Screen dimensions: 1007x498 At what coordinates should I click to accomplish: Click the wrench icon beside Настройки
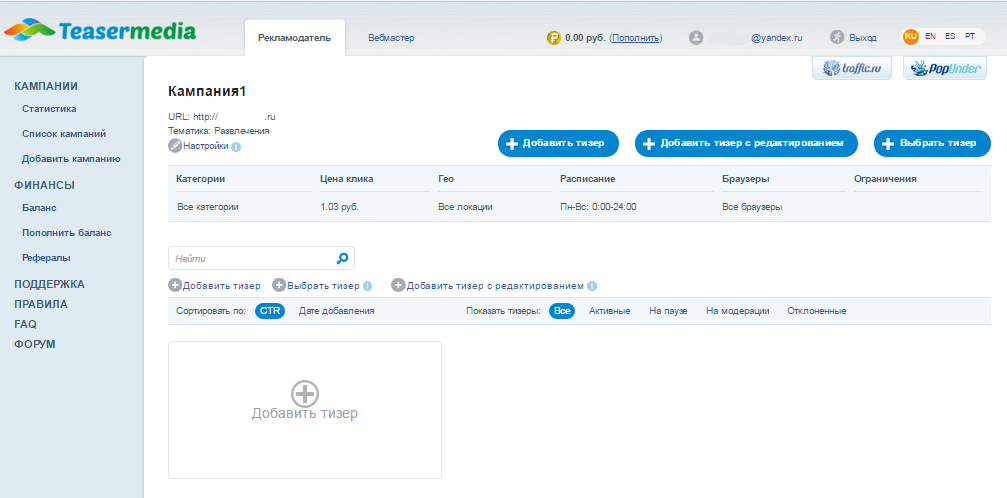175,146
